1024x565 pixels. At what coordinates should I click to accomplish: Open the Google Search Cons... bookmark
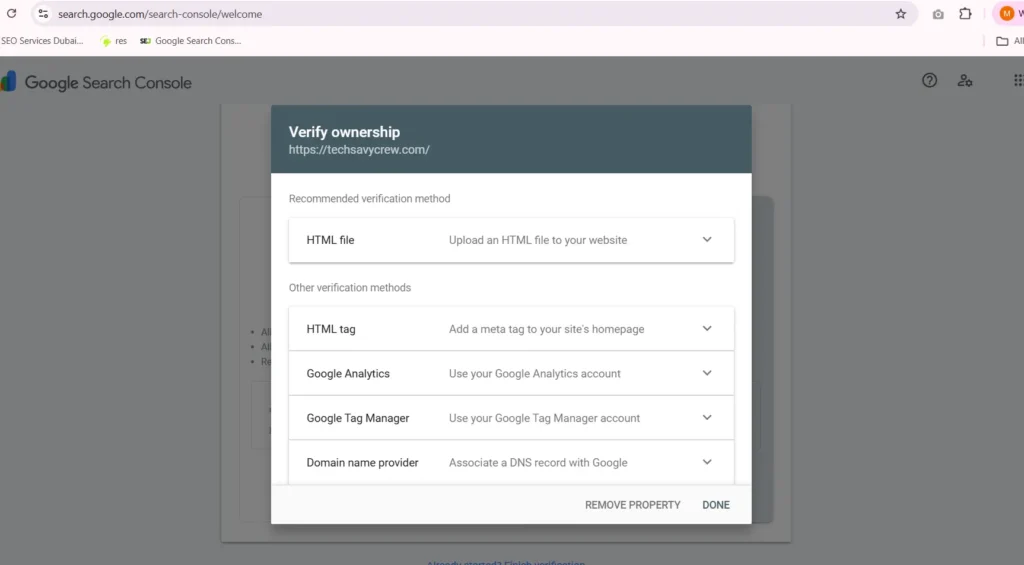click(191, 40)
